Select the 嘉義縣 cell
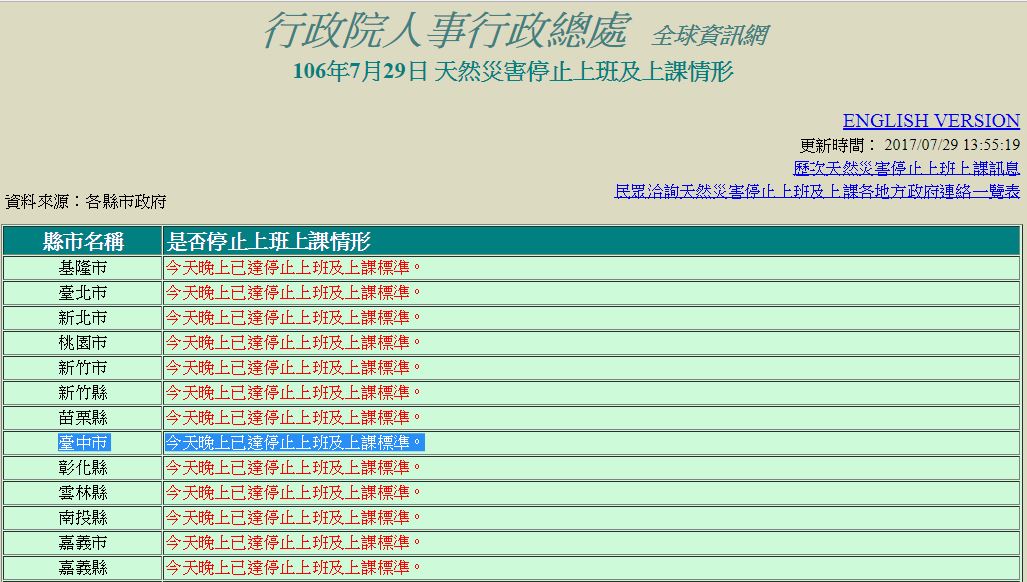Viewport: 1027px width, 582px height. (x=83, y=568)
